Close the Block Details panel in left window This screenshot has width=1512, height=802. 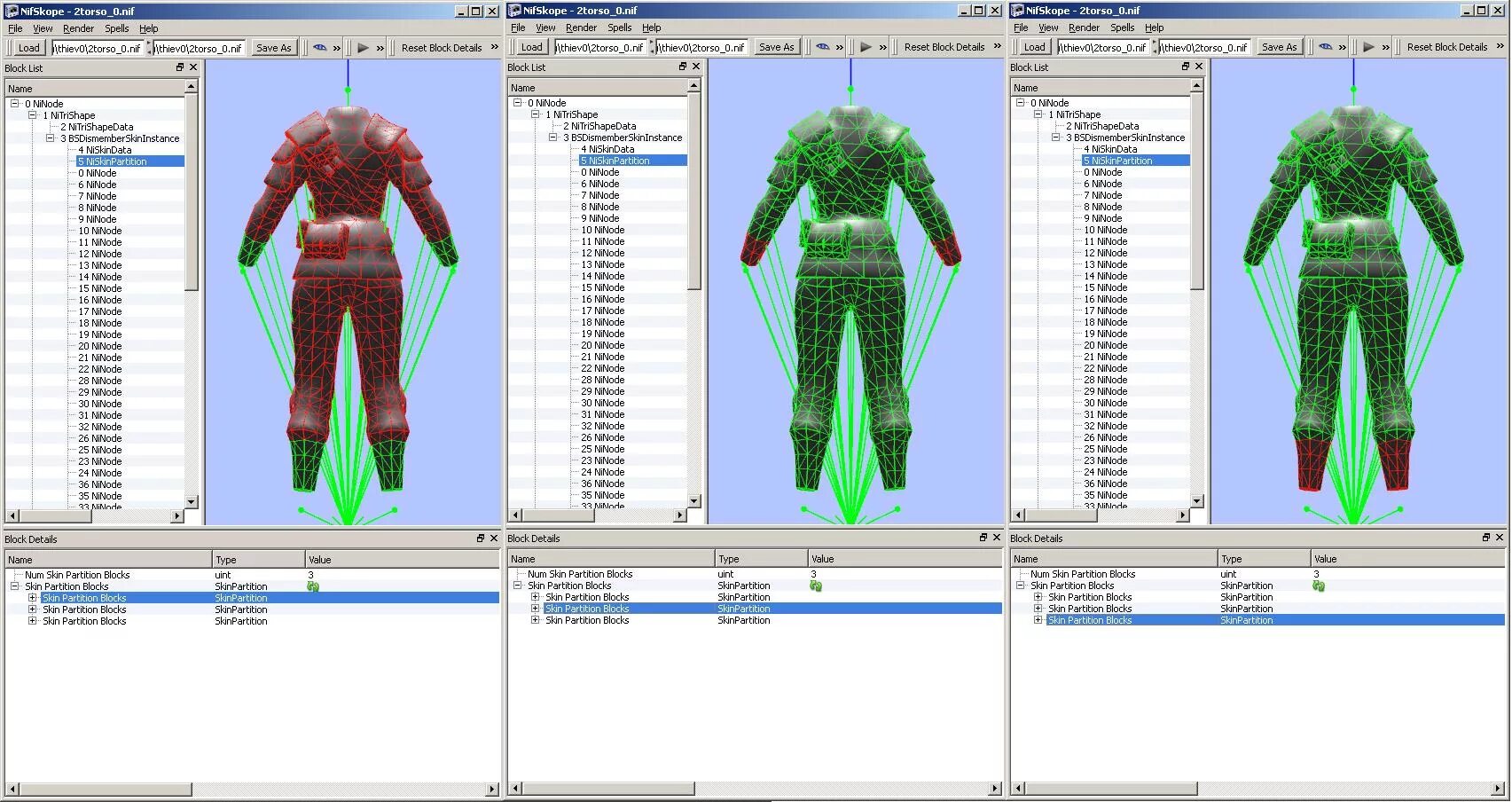click(494, 539)
